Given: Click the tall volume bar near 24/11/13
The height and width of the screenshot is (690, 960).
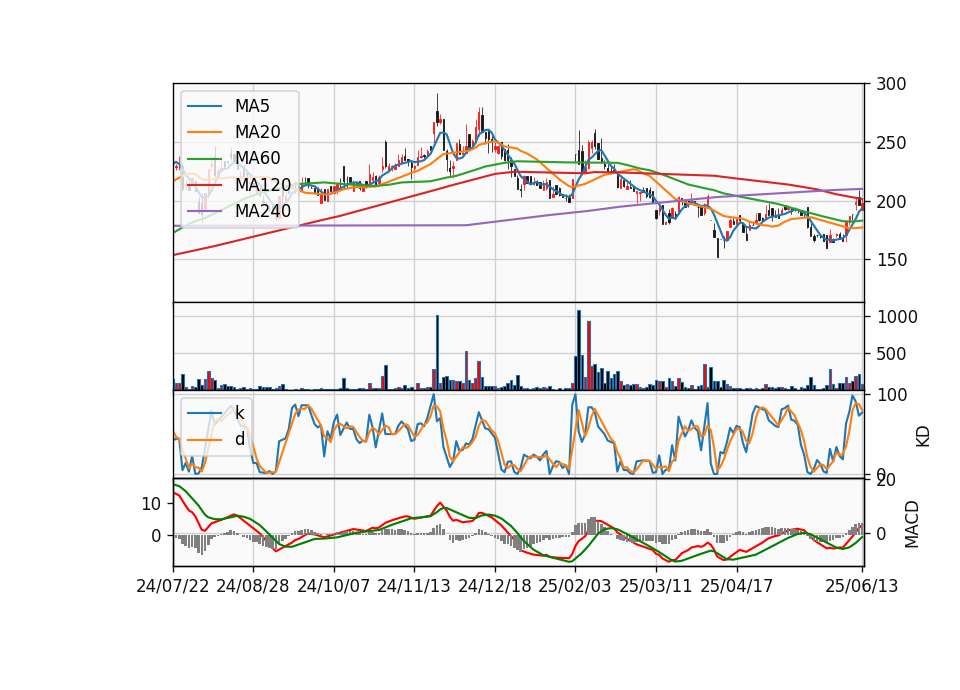Looking at the screenshot, I should pyautogui.click(x=437, y=353).
